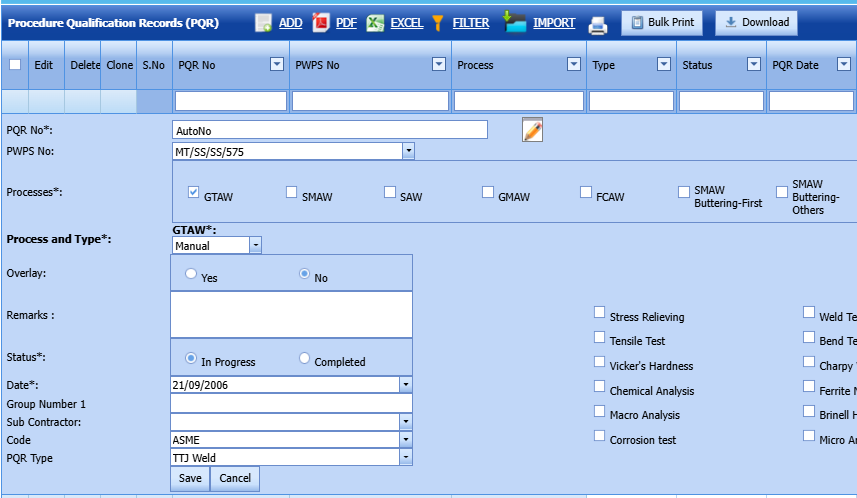Click the S.No column header

[154, 65]
